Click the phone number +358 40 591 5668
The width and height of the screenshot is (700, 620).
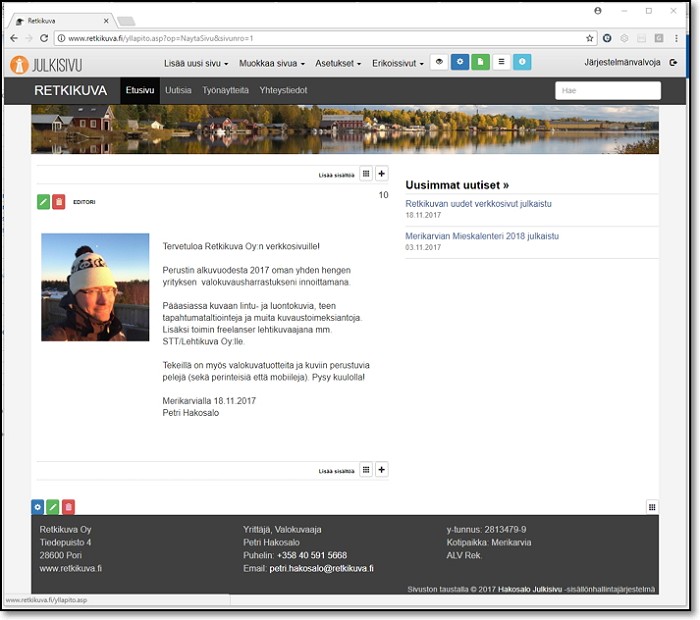[x=312, y=555]
